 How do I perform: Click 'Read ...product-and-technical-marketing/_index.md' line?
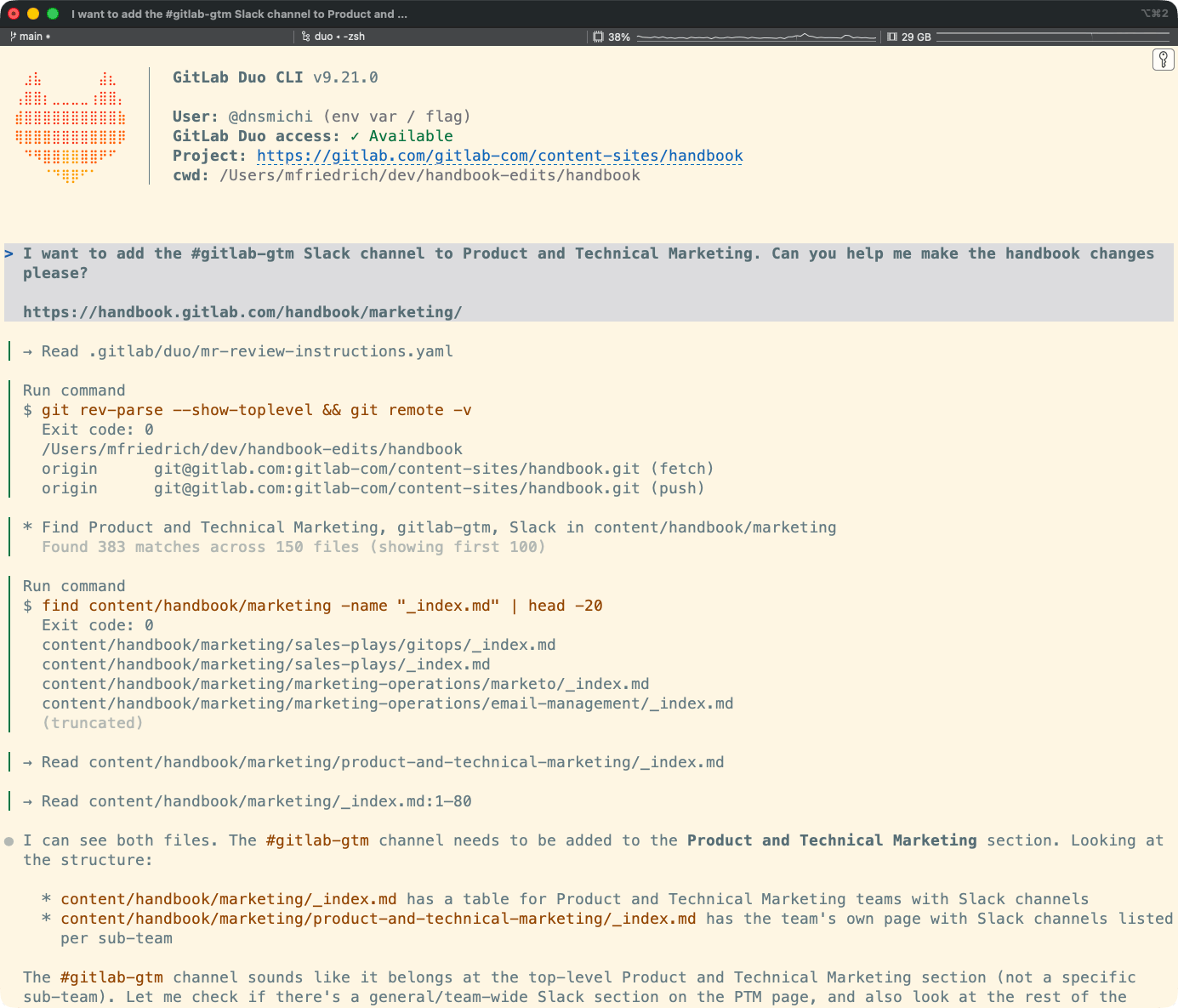tap(373, 762)
